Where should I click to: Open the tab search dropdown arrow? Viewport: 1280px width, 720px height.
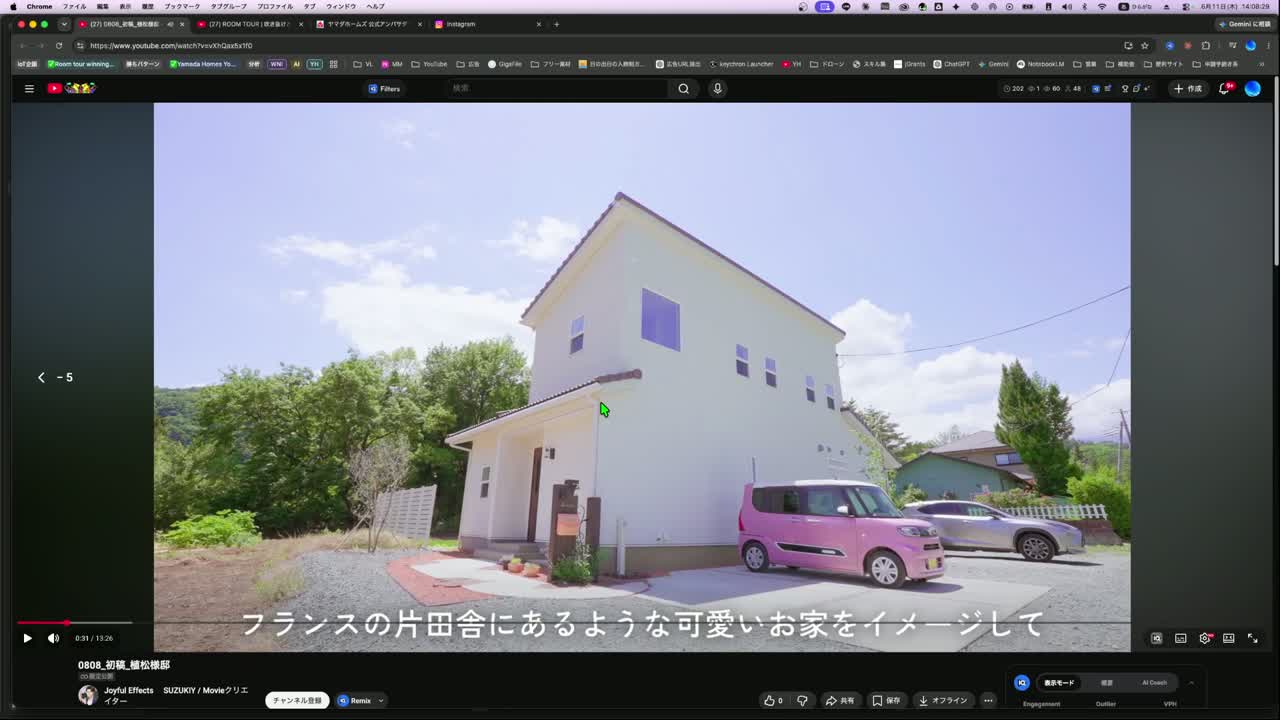(64, 24)
